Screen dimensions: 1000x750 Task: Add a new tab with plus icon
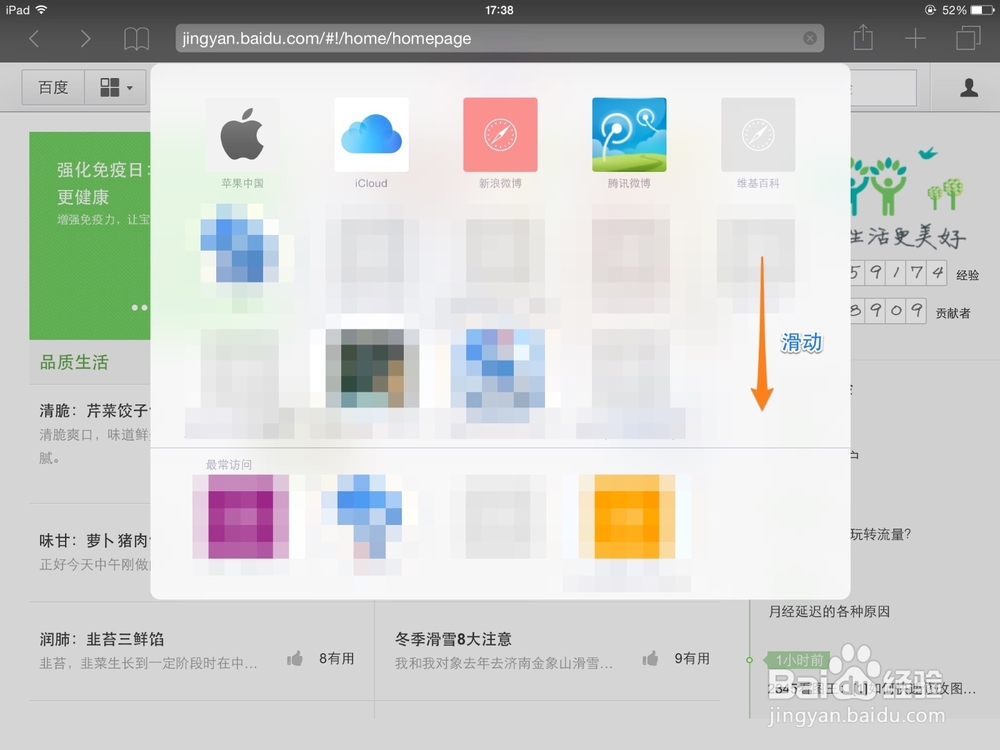[x=915, y=38]
